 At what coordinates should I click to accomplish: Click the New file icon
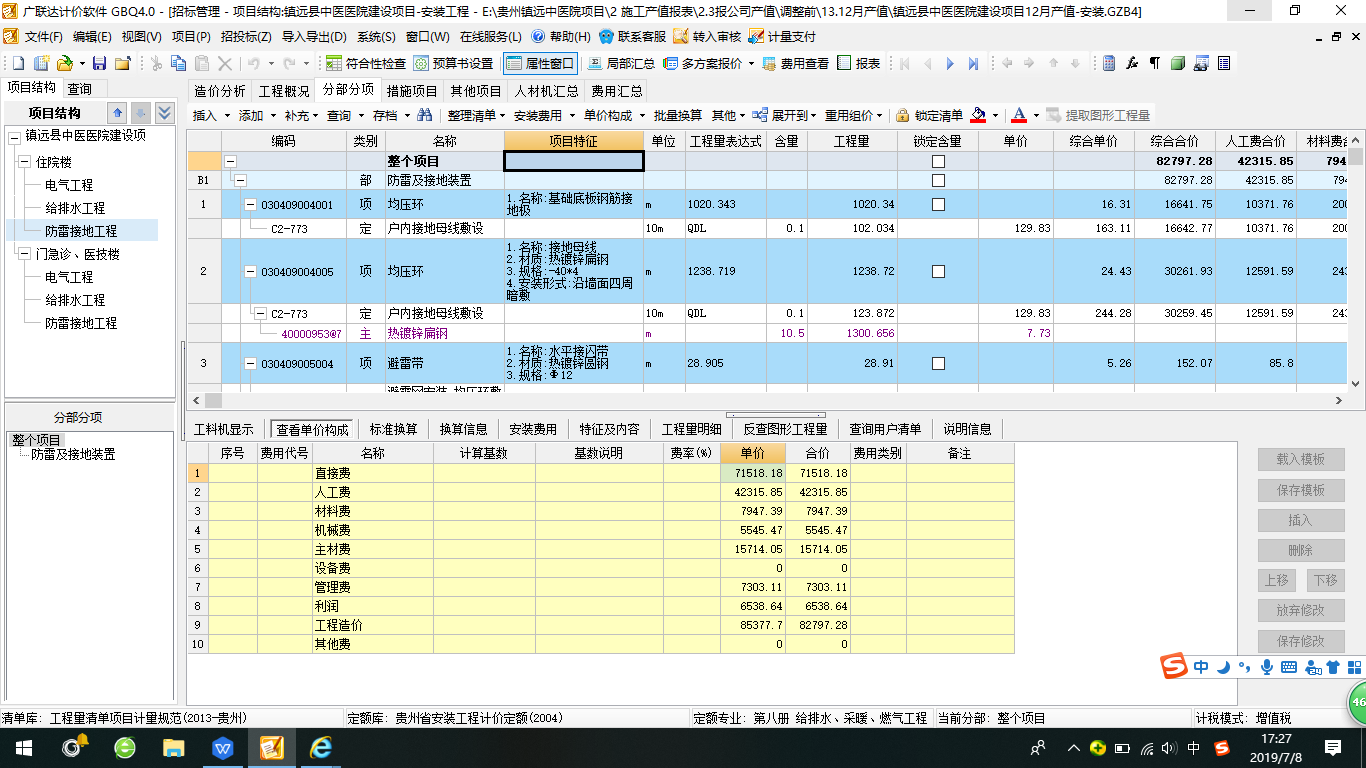coord(17,63)
